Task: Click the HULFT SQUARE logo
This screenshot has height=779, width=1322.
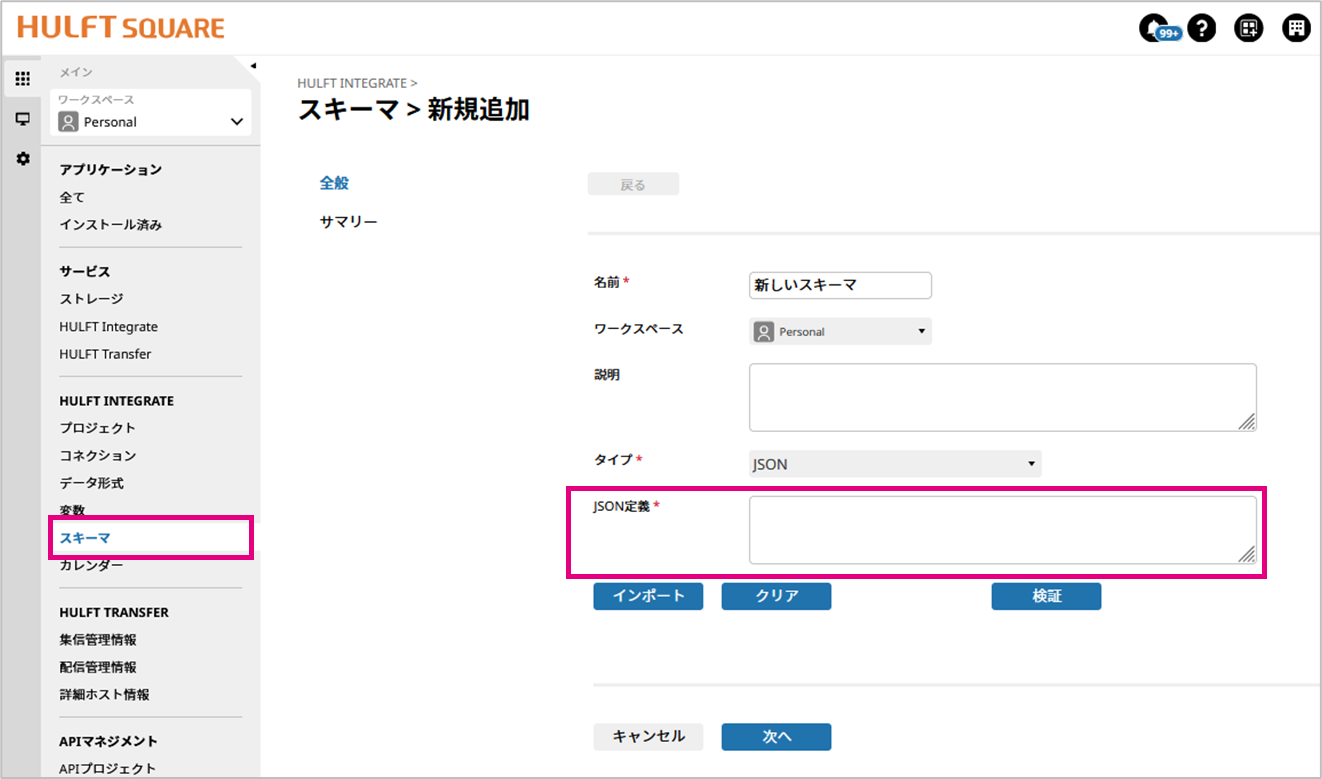Action: [x=121, y=28]
